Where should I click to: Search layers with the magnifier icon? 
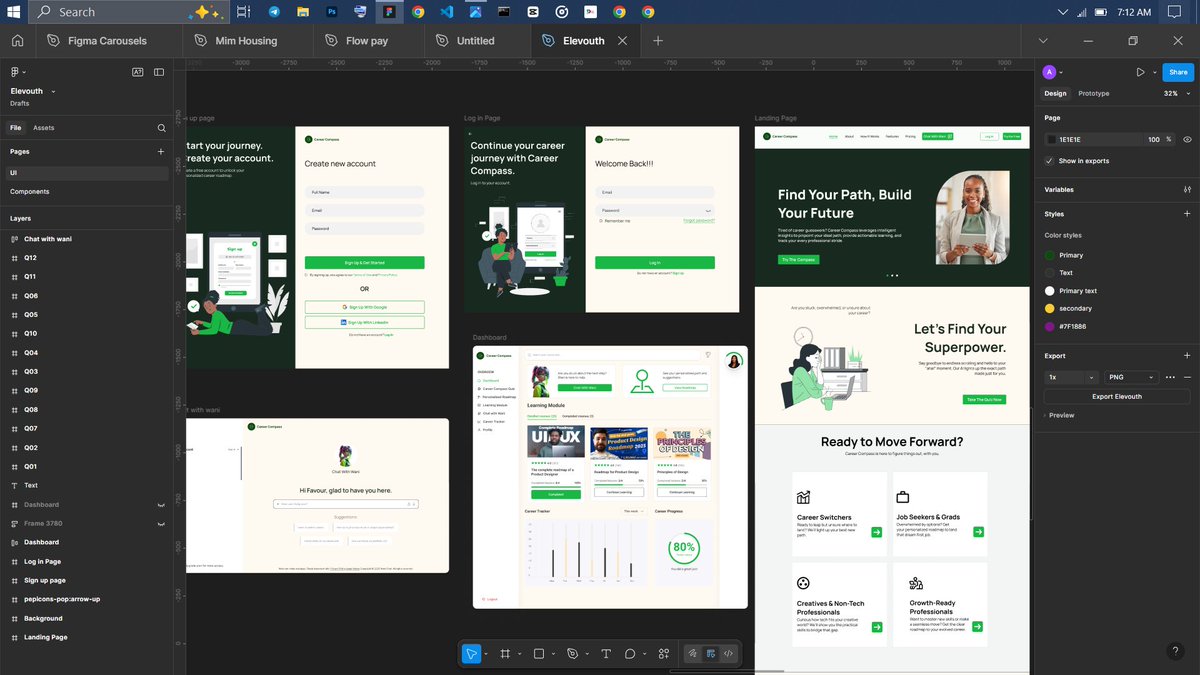[161, 128]
